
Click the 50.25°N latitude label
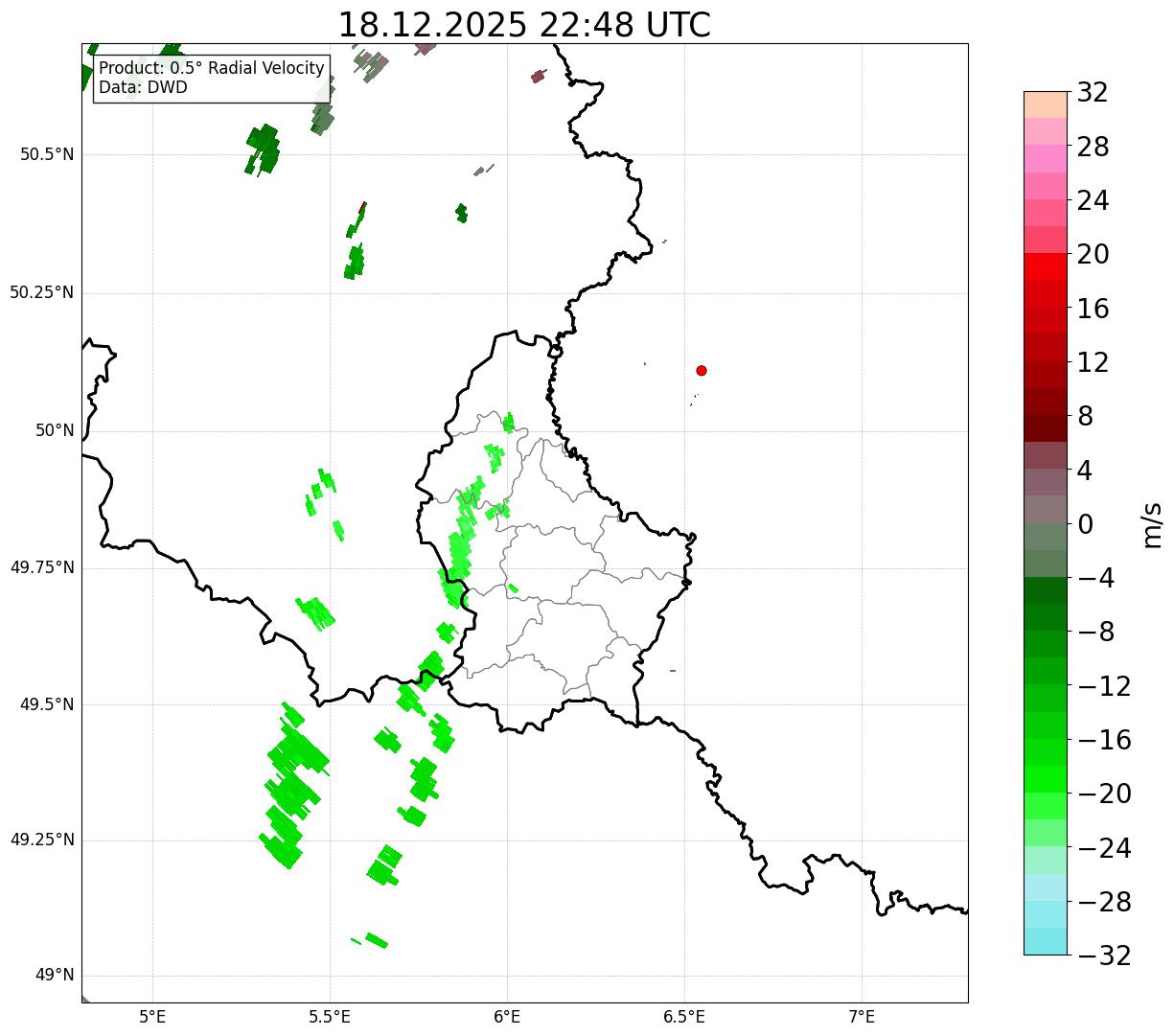click(x=42, y=292)
